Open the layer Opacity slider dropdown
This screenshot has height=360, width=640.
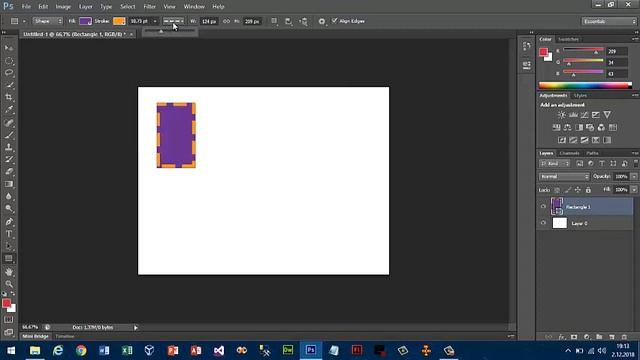click(x=634, y=176)
